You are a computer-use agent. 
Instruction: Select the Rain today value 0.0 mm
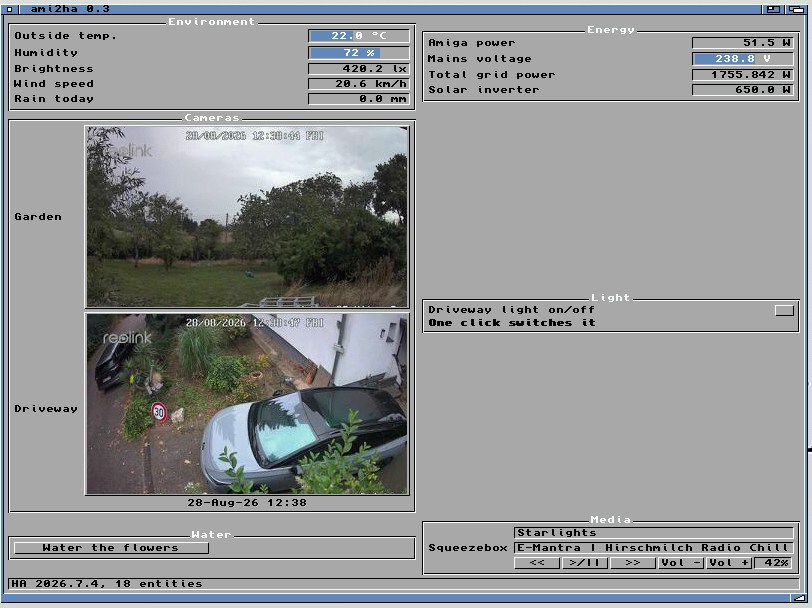359,99
